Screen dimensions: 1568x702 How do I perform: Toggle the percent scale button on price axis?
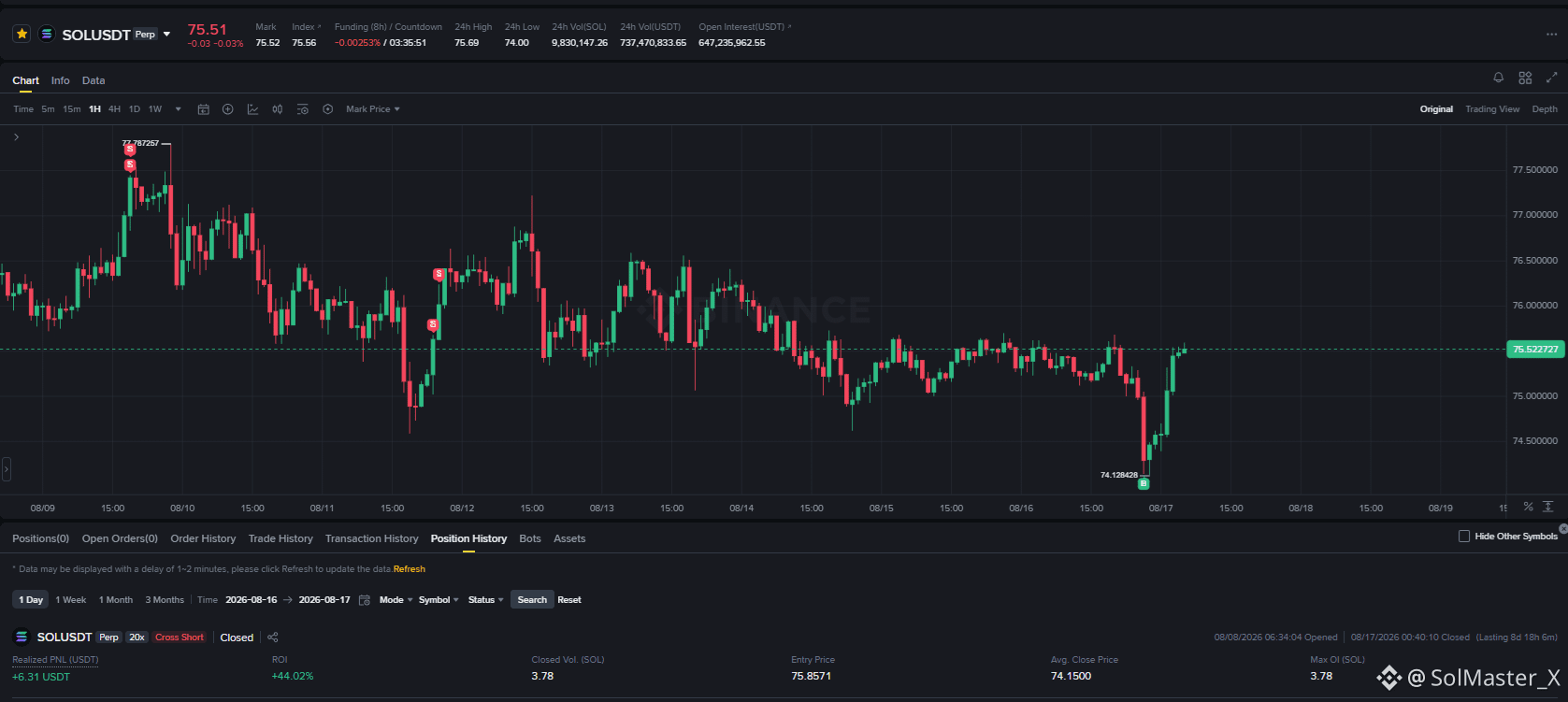point(1528,507)
